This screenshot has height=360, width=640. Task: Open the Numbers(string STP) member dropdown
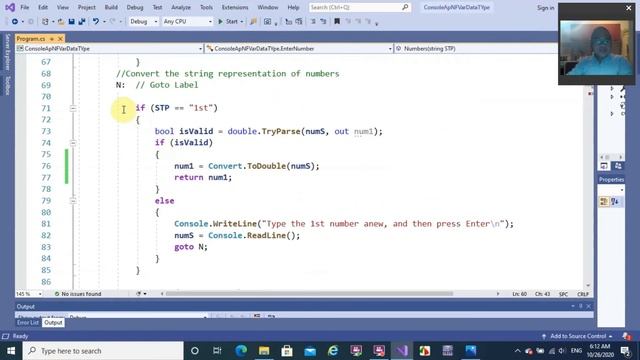pos(476,49)
